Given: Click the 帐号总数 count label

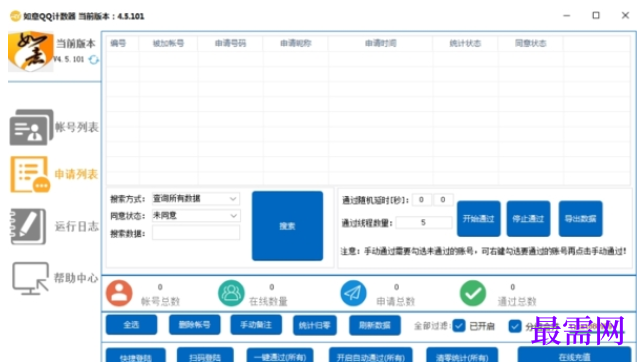Looking at the screenshot, I should coord(160,301).
